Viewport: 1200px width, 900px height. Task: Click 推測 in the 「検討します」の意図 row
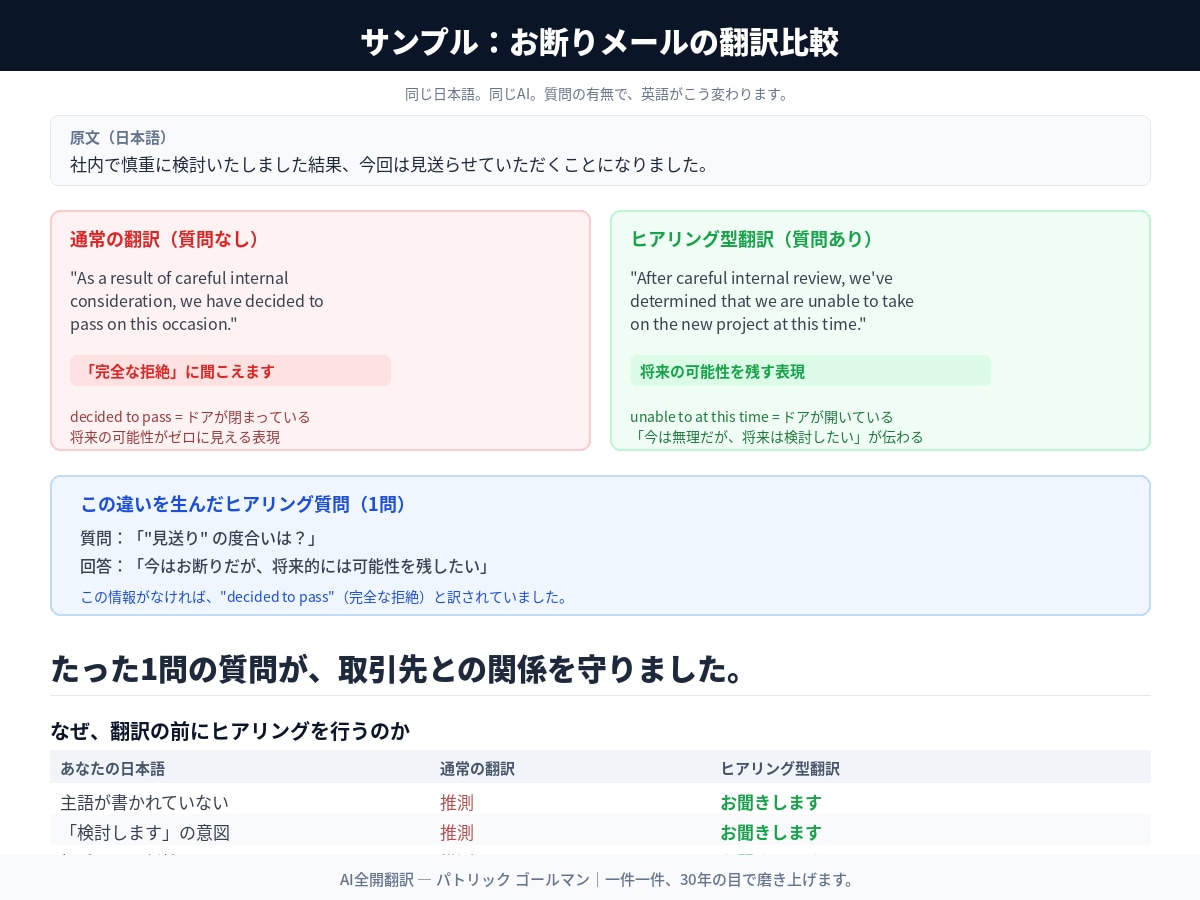click(x=457, y=832)
